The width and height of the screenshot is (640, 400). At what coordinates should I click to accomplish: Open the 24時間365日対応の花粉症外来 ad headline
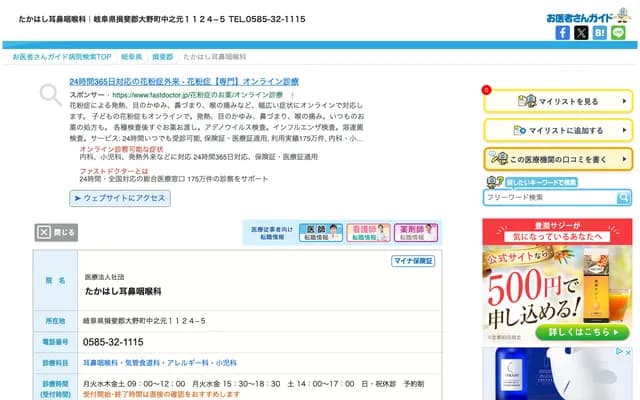(x=184, y=82)
